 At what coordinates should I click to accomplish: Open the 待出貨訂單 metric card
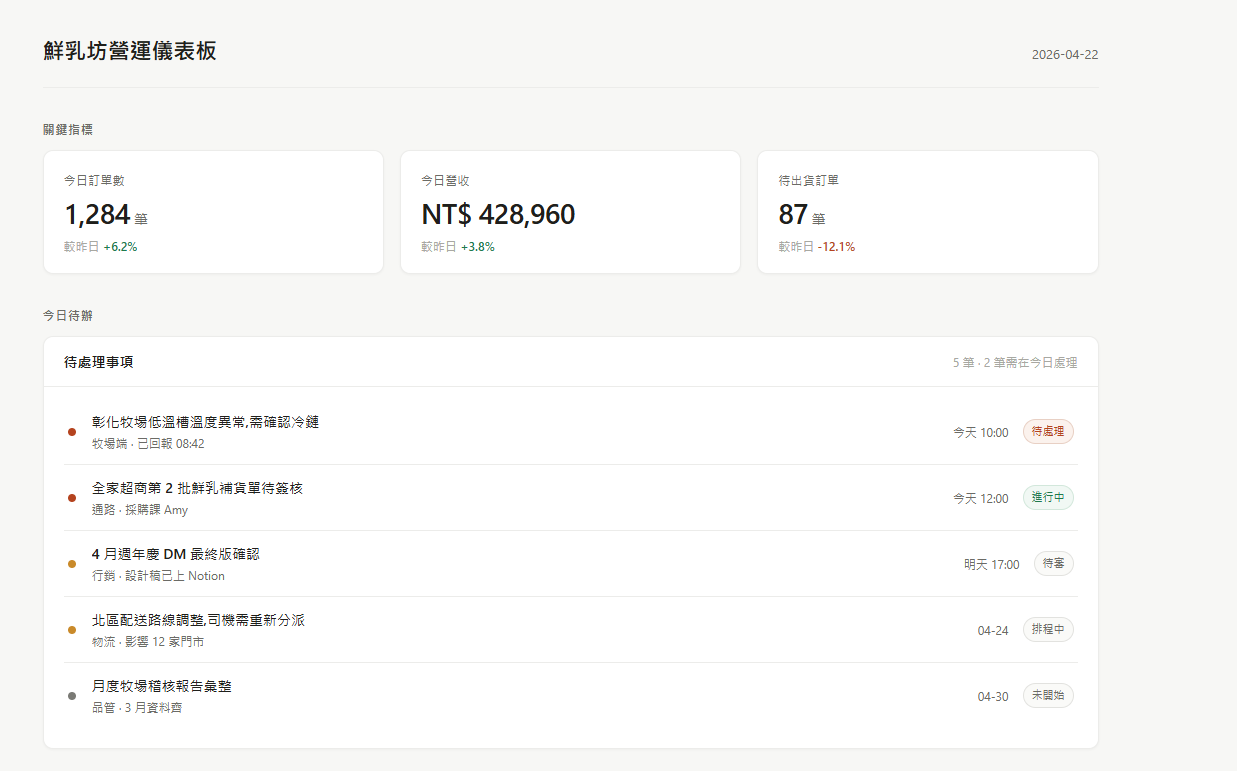tap(927, 212)
